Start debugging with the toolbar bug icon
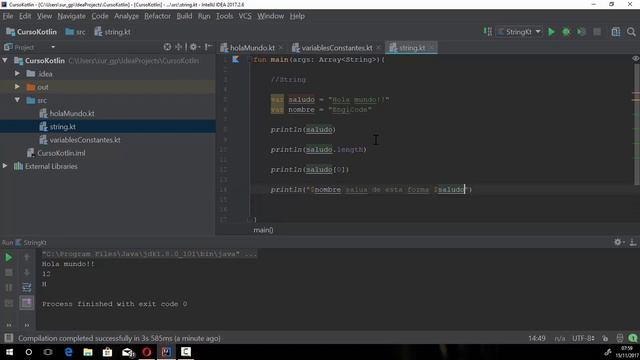 click(x=566, y=32)
